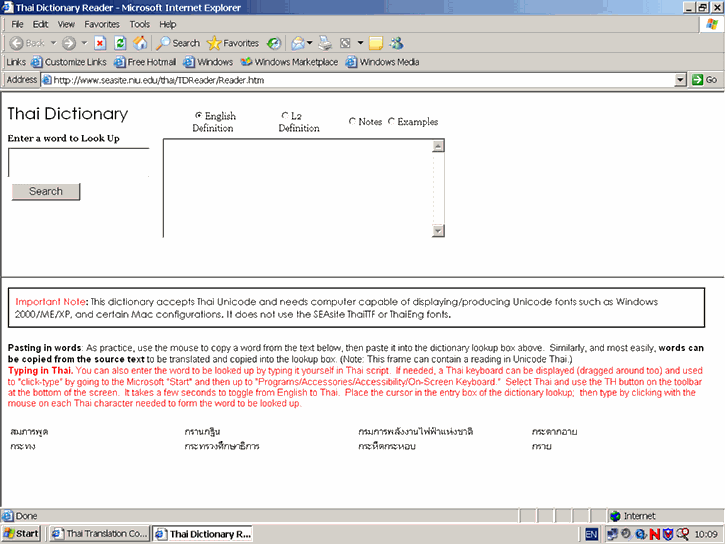The image size is (725, 544).
Task: Click the Thai word กรมการพลังงานไฟฟ้าแห่งชาติ
Action: (416, 432)
